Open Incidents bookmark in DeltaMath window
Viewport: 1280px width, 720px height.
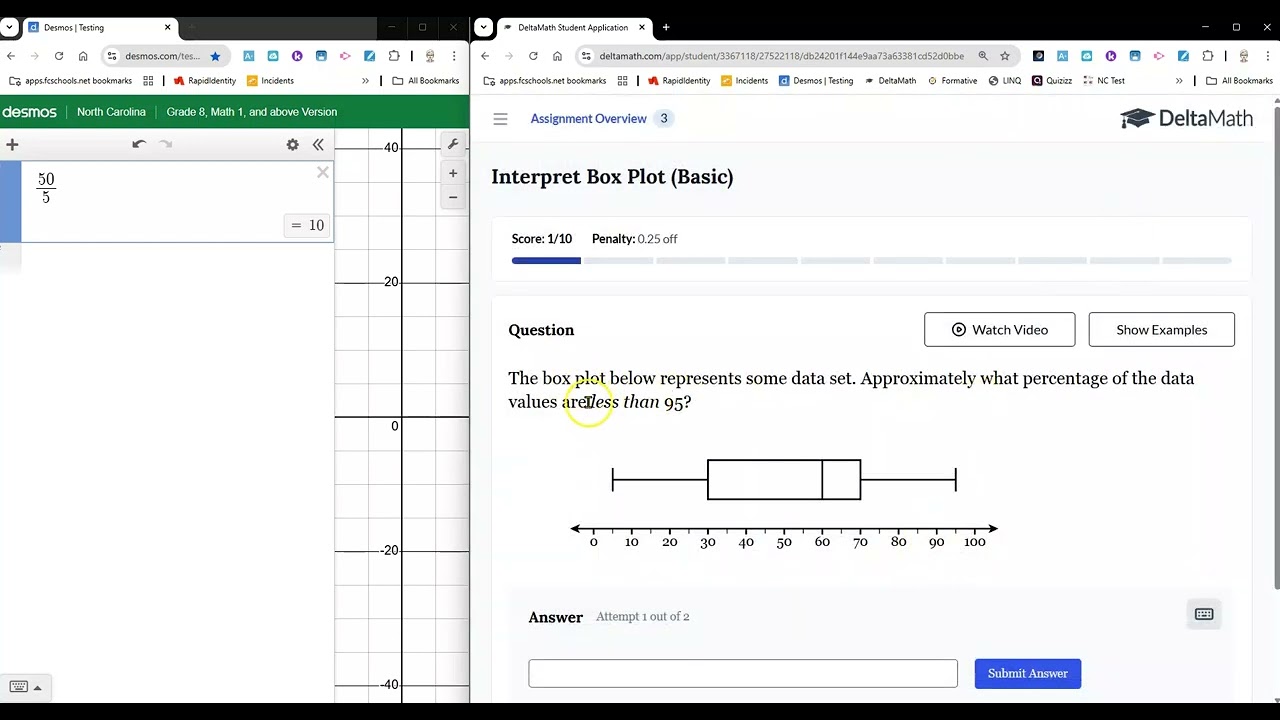click(x=743, y=81)
